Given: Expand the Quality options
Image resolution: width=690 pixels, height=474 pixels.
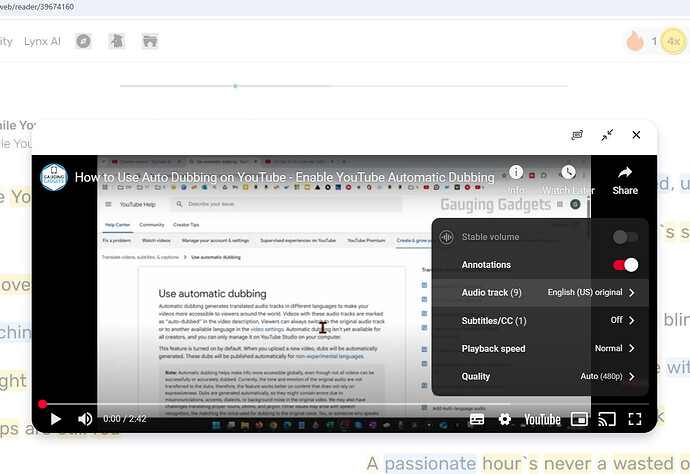Looking at the screenshot, I should 540,376.
